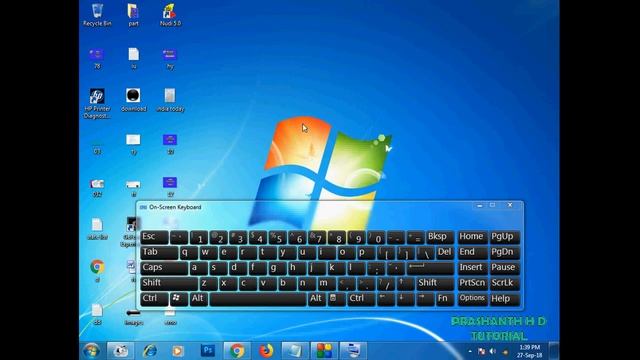Click the Help key

(x=505, y=299)
